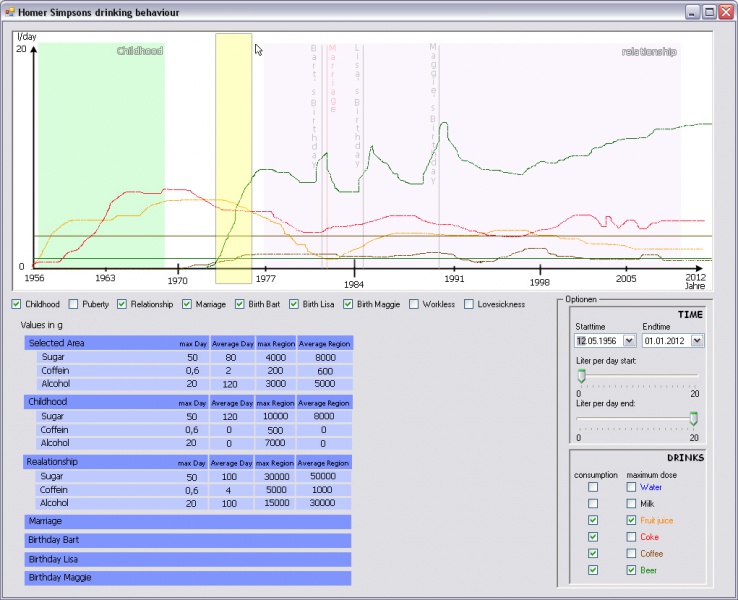Expand the Birthday Bart section
Image resolution: width=738 pixels, height=600 pixels.
coord(188,540)
